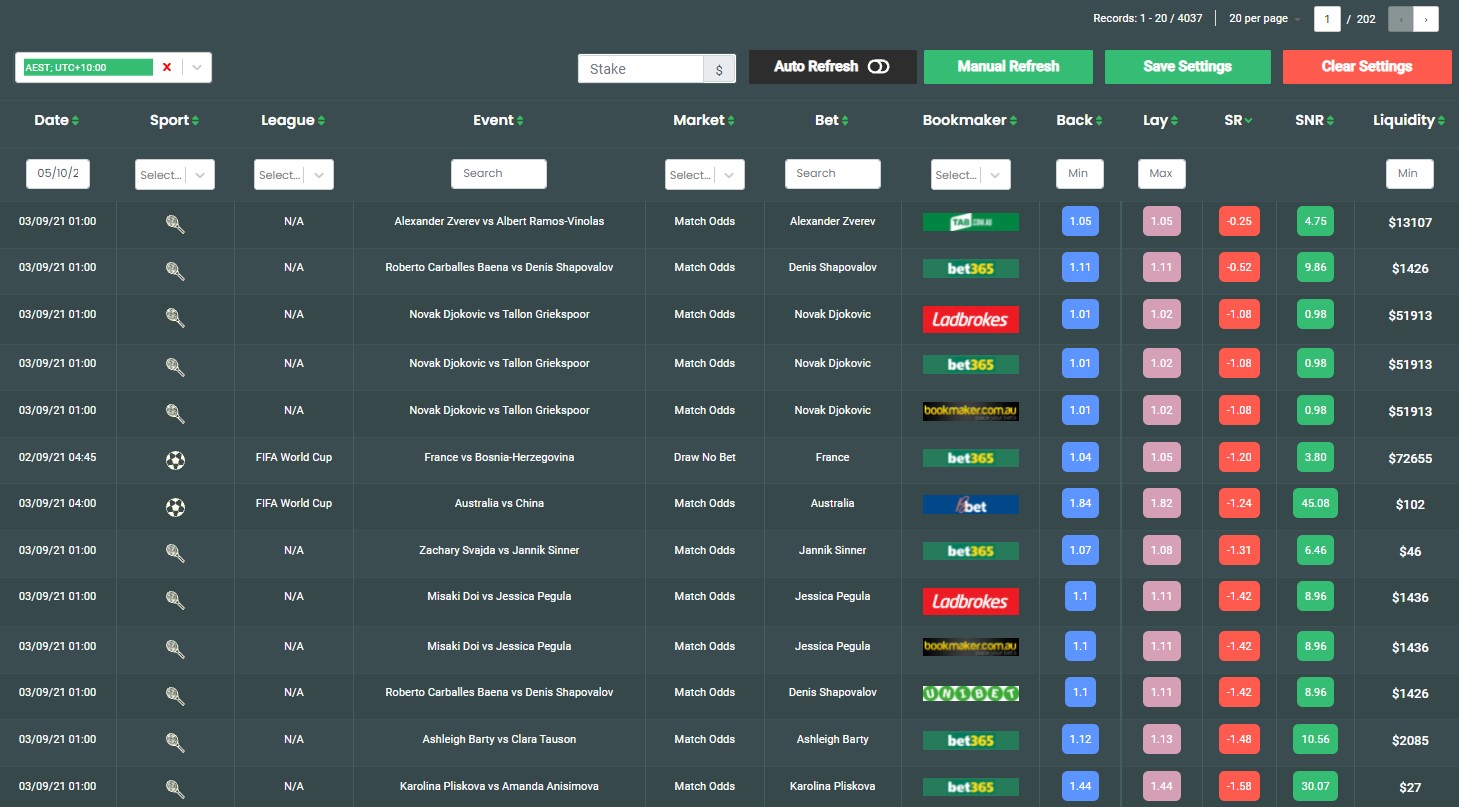1459x807 pixels.
Task: Sort by Event column header
Action: pyautogui.click(x=499, y=120)
